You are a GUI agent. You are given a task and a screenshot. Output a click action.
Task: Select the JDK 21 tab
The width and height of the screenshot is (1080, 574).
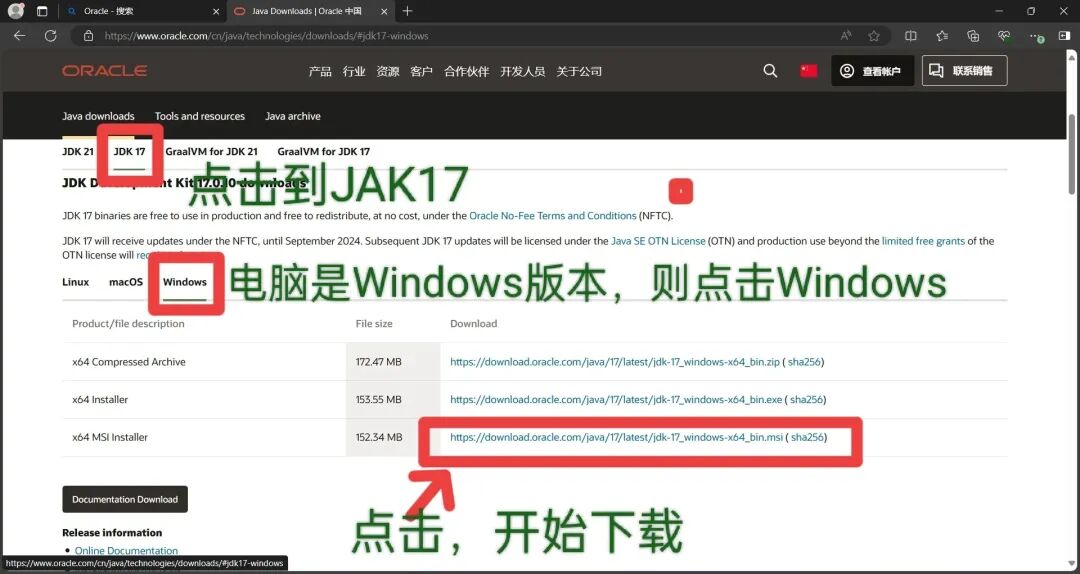tap(78, 152)
